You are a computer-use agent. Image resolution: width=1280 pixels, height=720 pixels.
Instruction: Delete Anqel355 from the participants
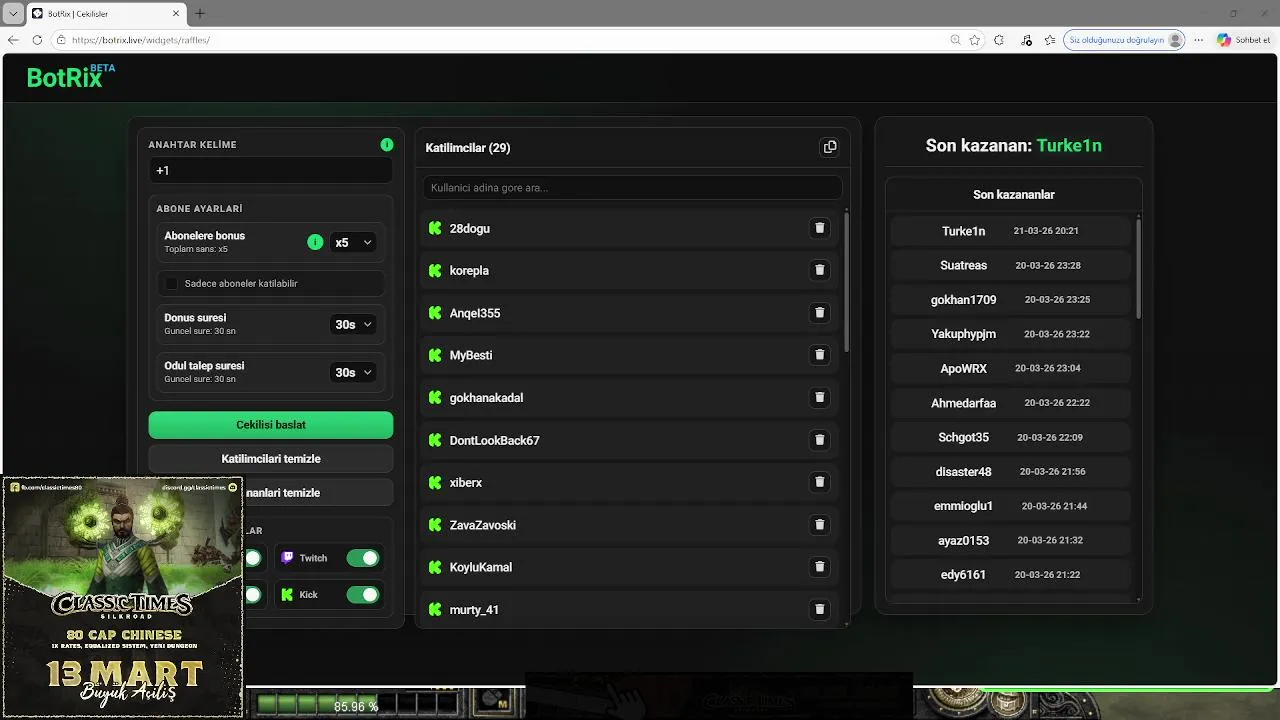(819, 313)
